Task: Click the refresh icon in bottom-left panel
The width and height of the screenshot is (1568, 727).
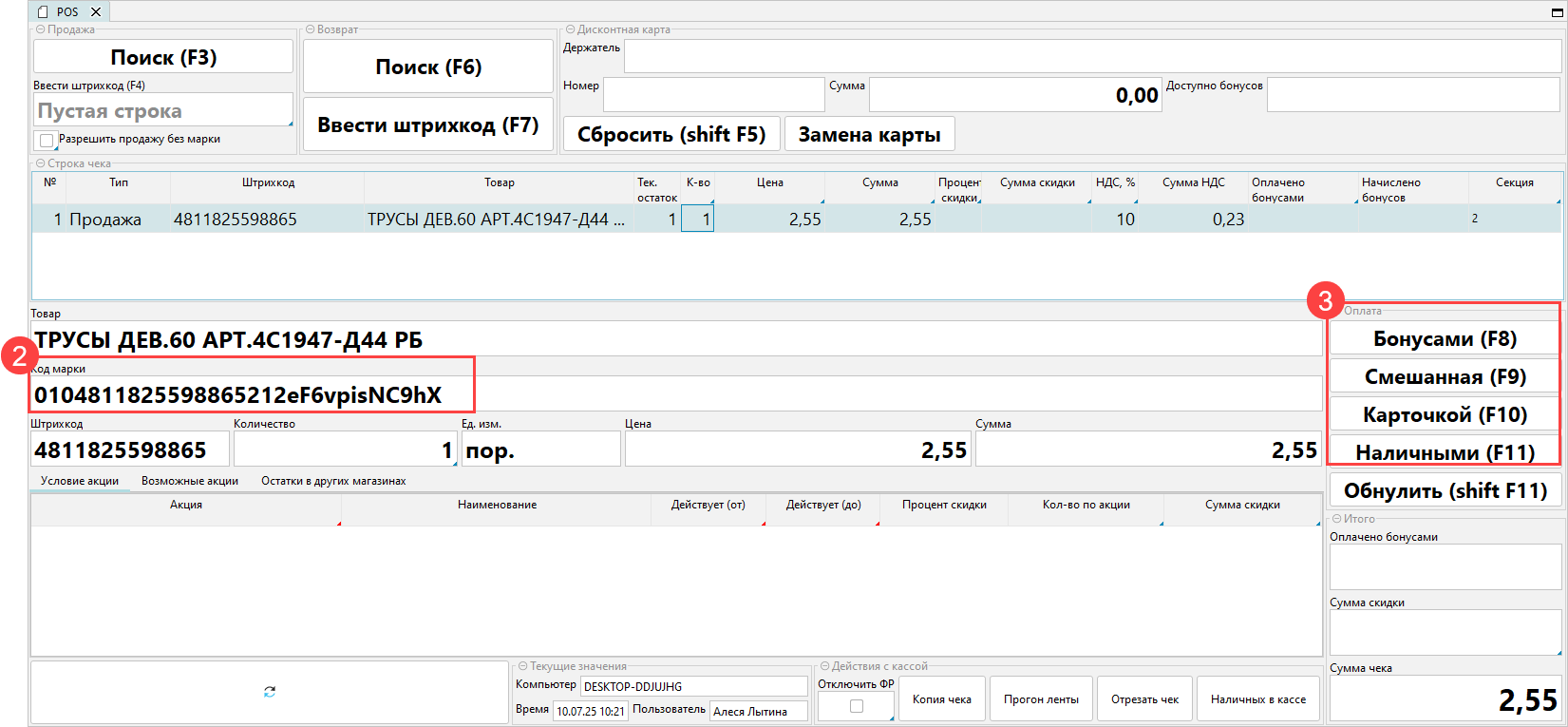Action: [x=270, y=692]
